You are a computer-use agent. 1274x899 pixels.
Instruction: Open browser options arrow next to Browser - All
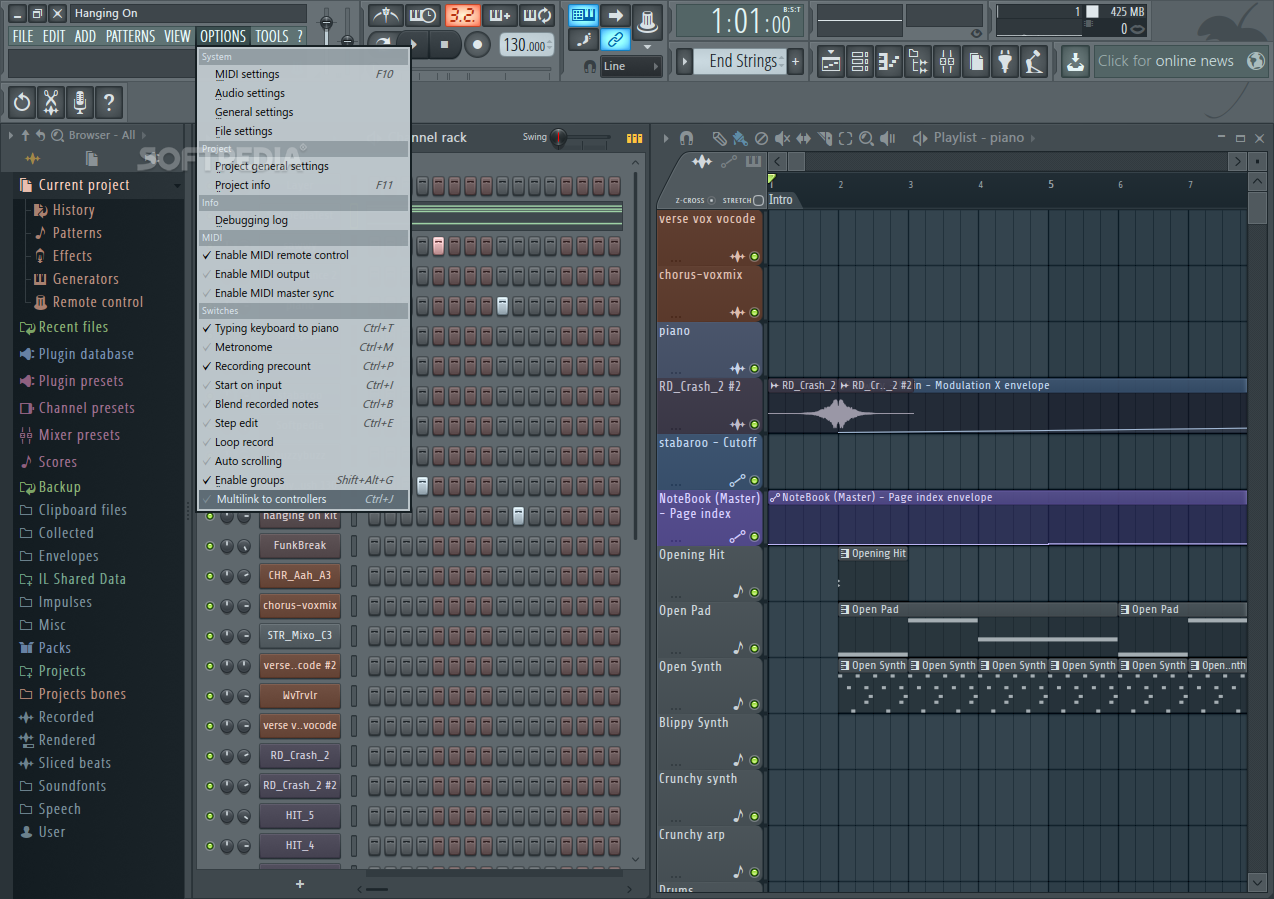pyautogui.click(x=144, y=135)
